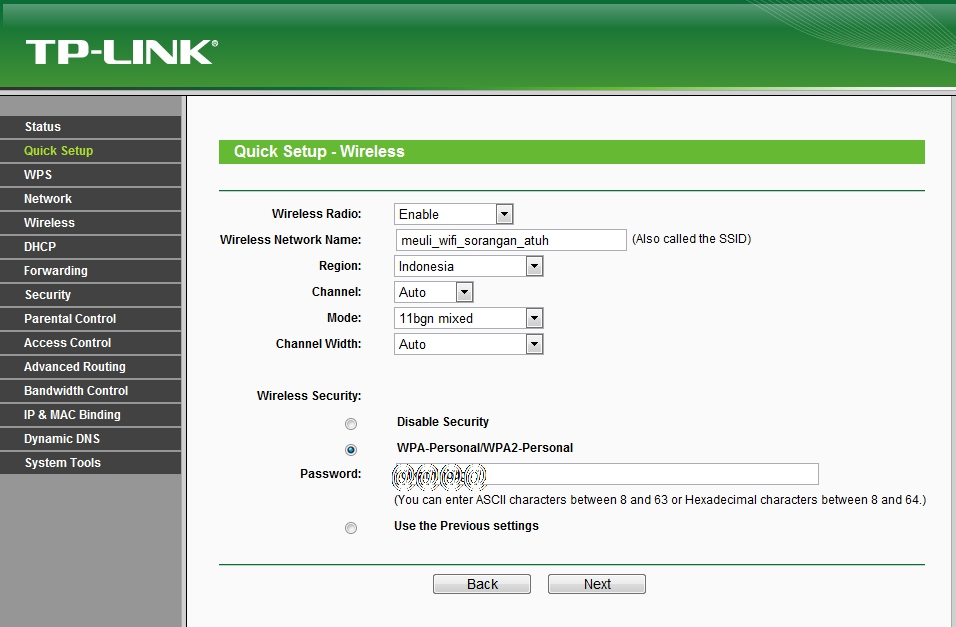
Task: Go to Dynamic DNS
Action: click(90, 439)
